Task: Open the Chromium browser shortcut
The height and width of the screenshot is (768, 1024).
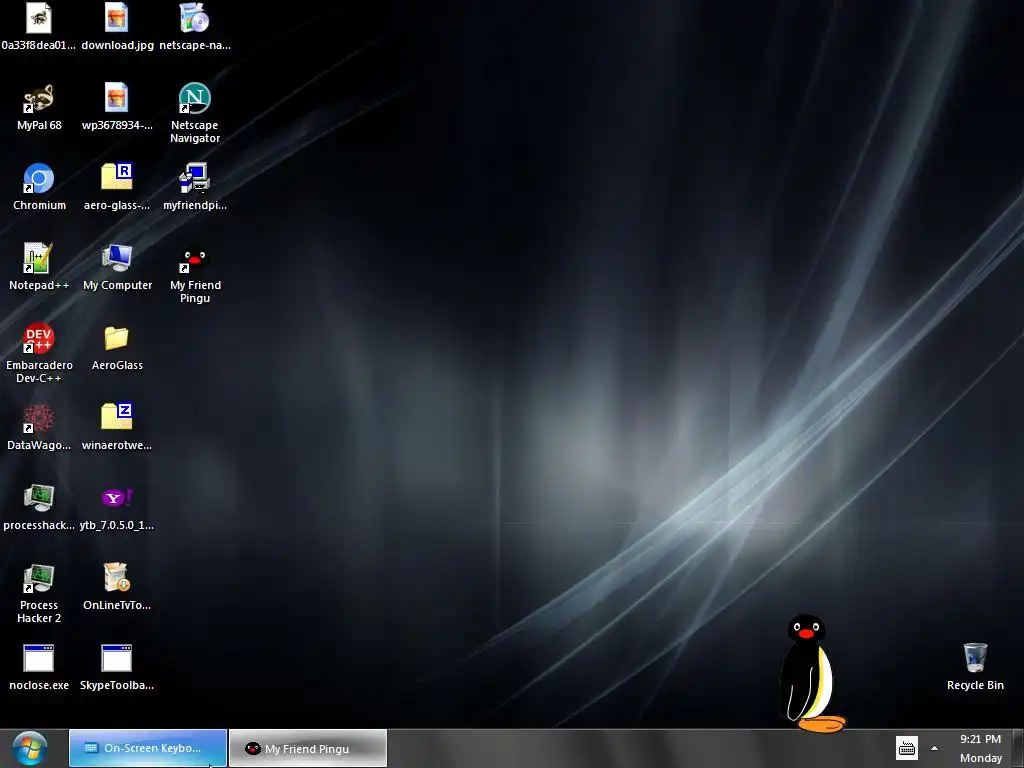Action: (x=39, y=178)
